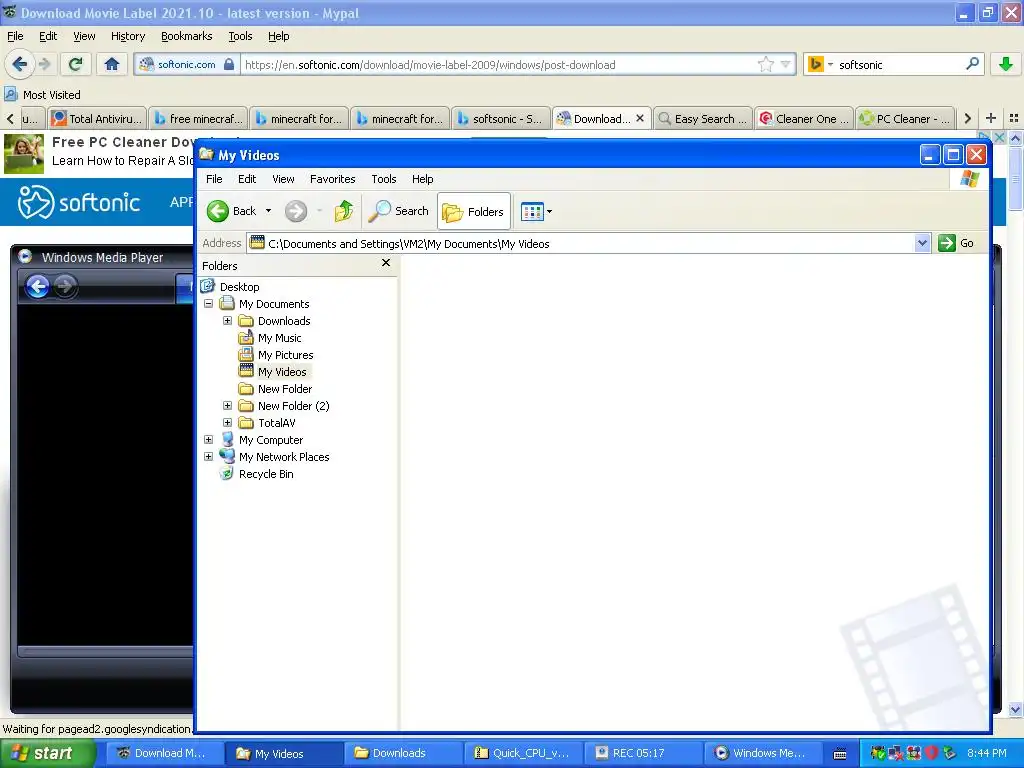Click the browser Back arrow button
1024x768 pixels.
pos(20,64)
